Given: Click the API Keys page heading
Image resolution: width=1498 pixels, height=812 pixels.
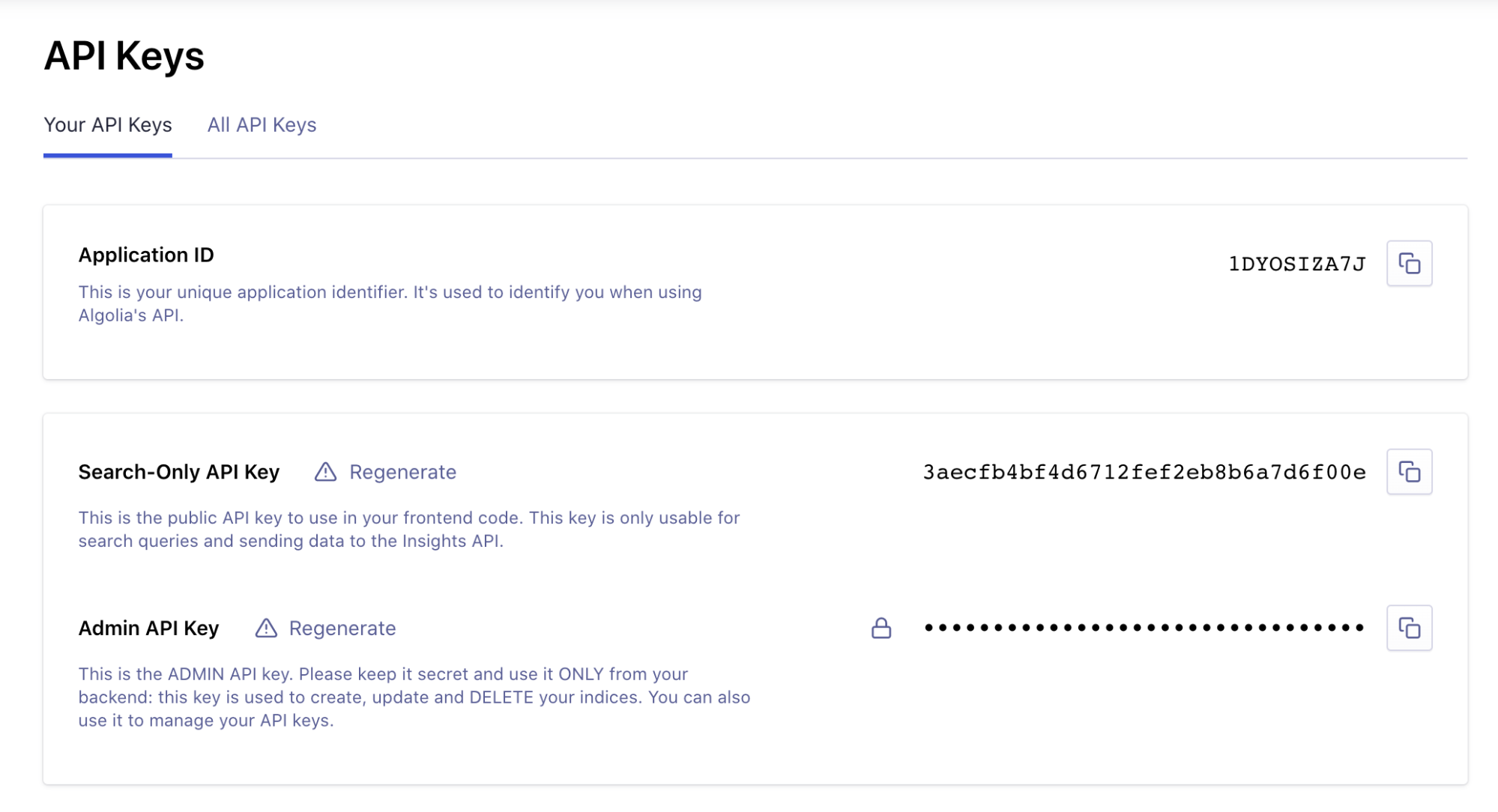Looking at the screenshot, I should point(124,56).
